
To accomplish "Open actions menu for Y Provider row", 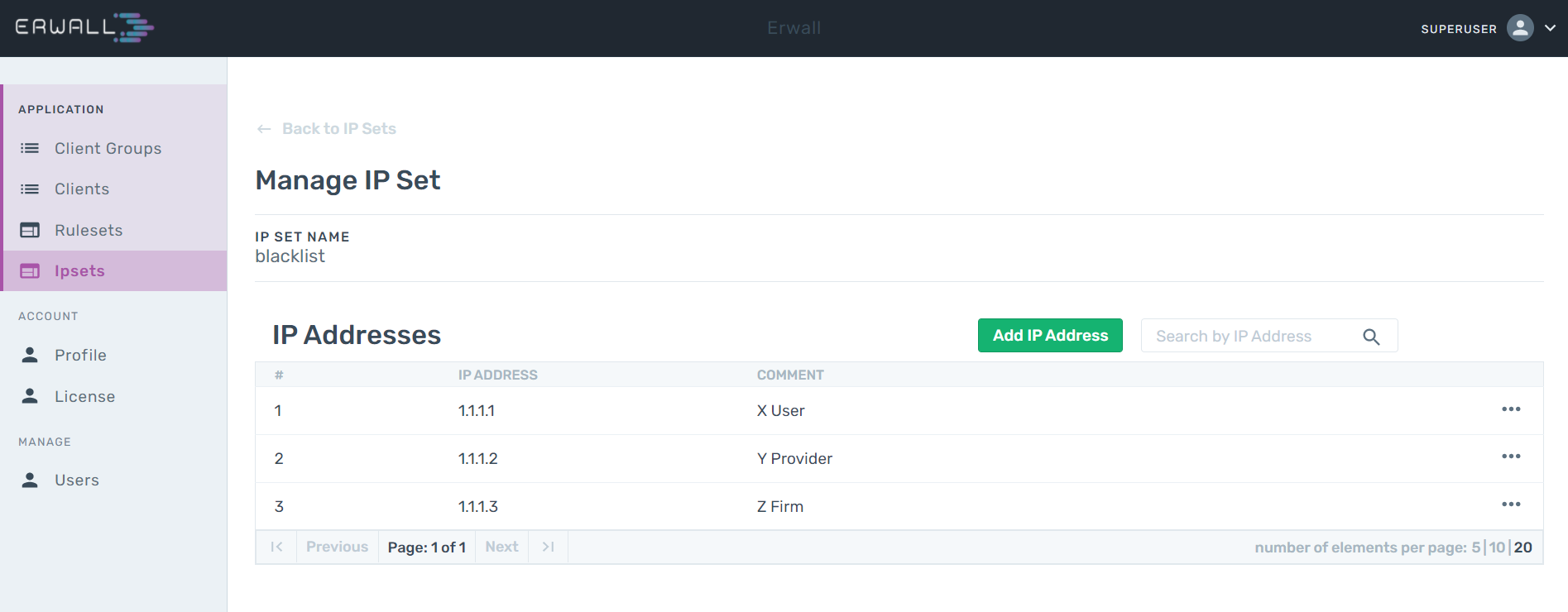I will (1511, 457).
